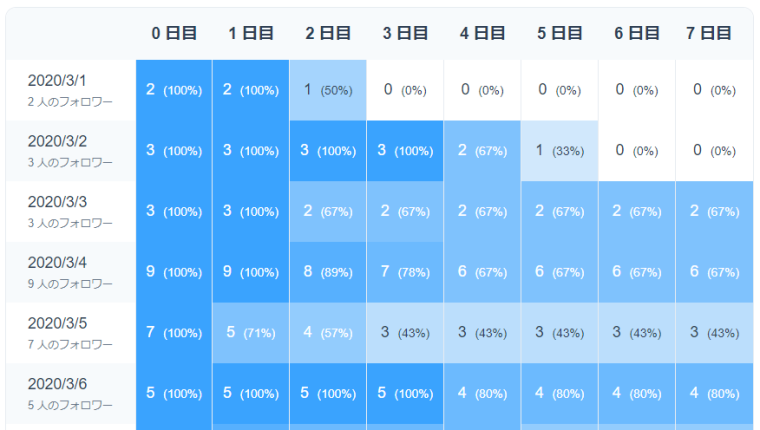
Task: Click the 2020/3/6 day 4 cell showing 80%
Action: point(482,393)
